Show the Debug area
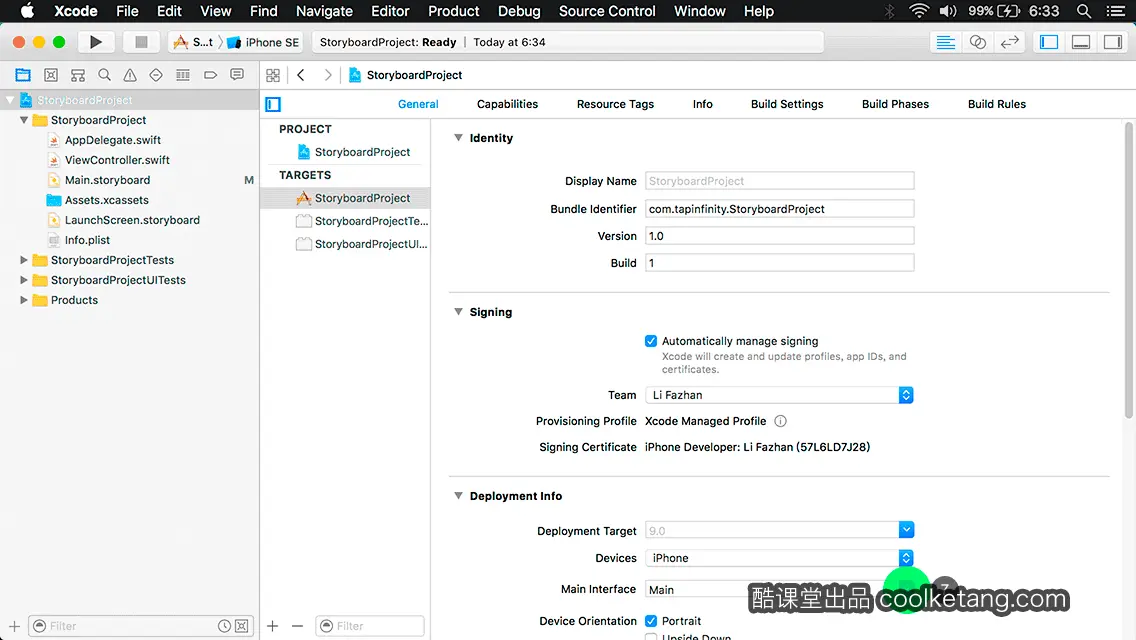The image size is (1136, 640). (1081, 42)
